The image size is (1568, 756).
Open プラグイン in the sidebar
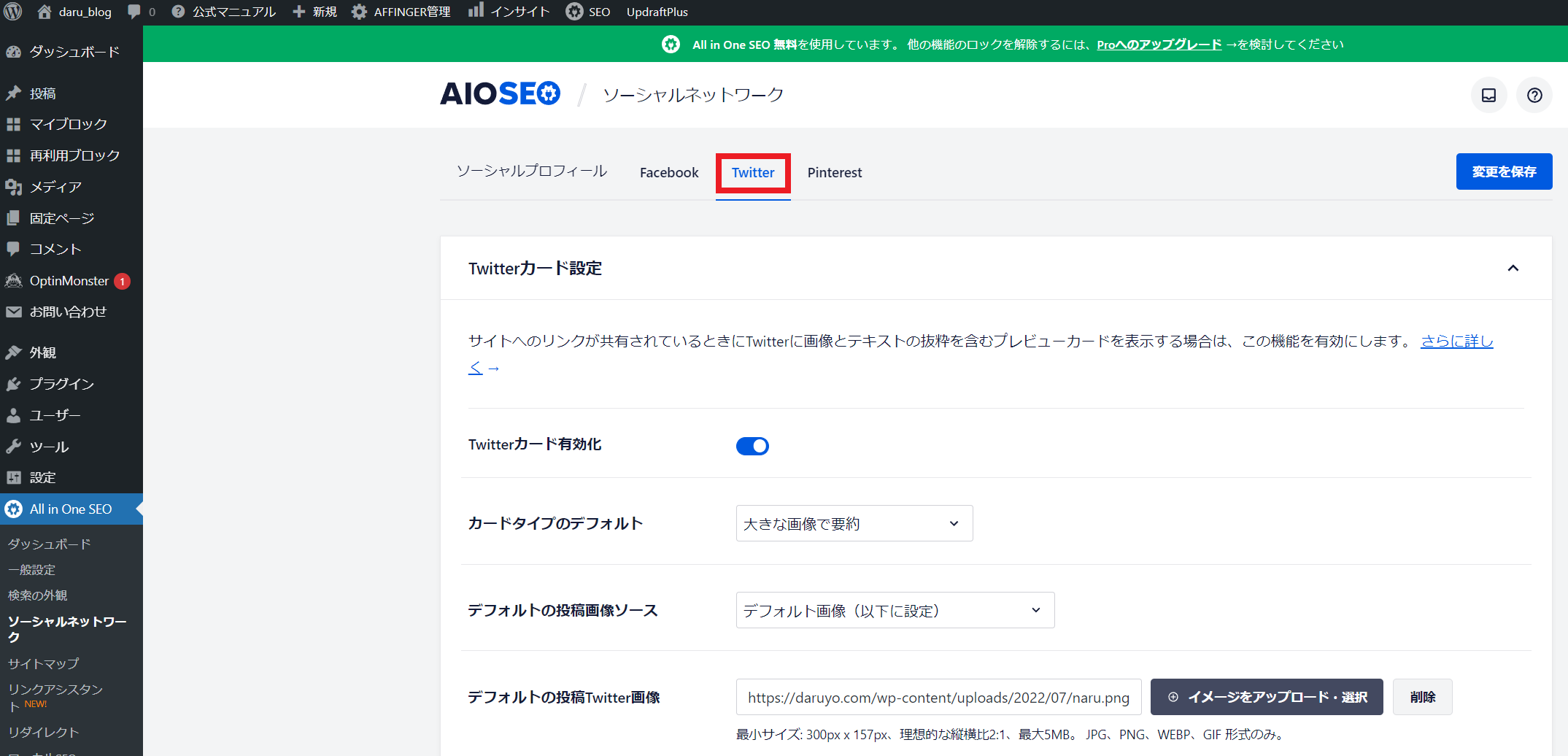(x=72, y=384)
